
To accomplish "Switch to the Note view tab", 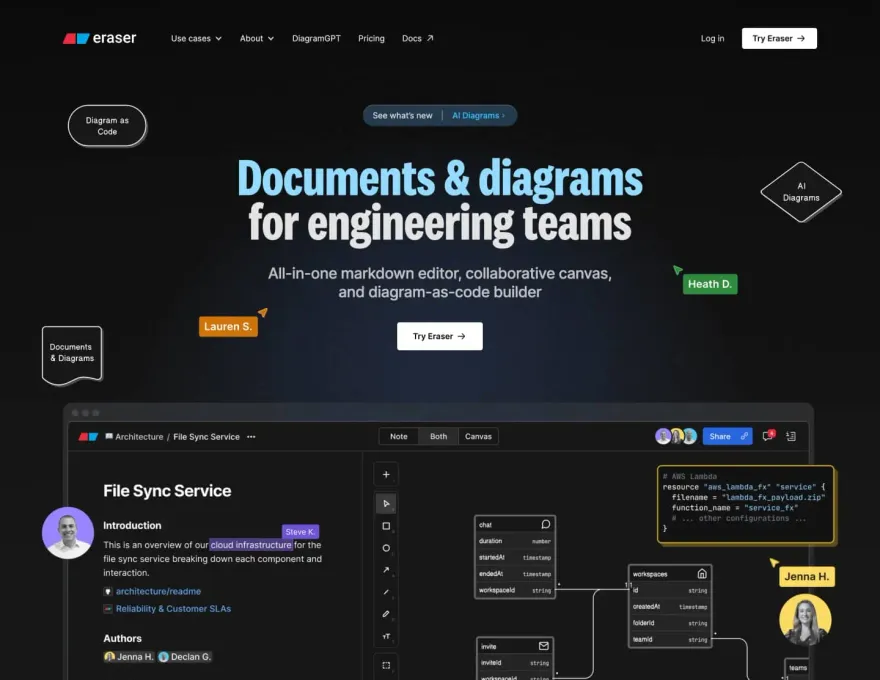I will click(x=398, y=436).
